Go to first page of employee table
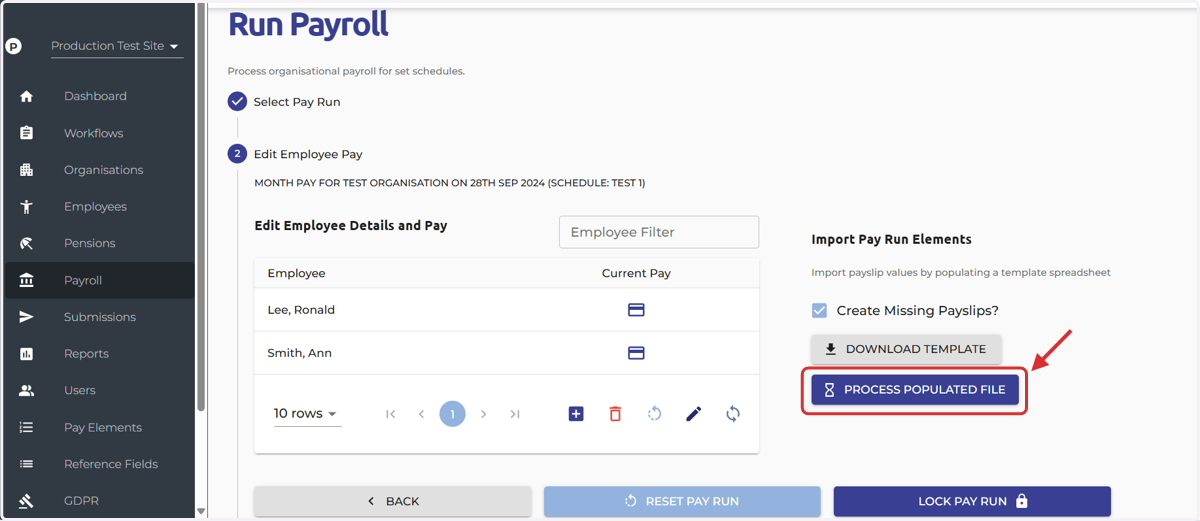Viewport: 1200px width, 521px height. click(390, 414)
